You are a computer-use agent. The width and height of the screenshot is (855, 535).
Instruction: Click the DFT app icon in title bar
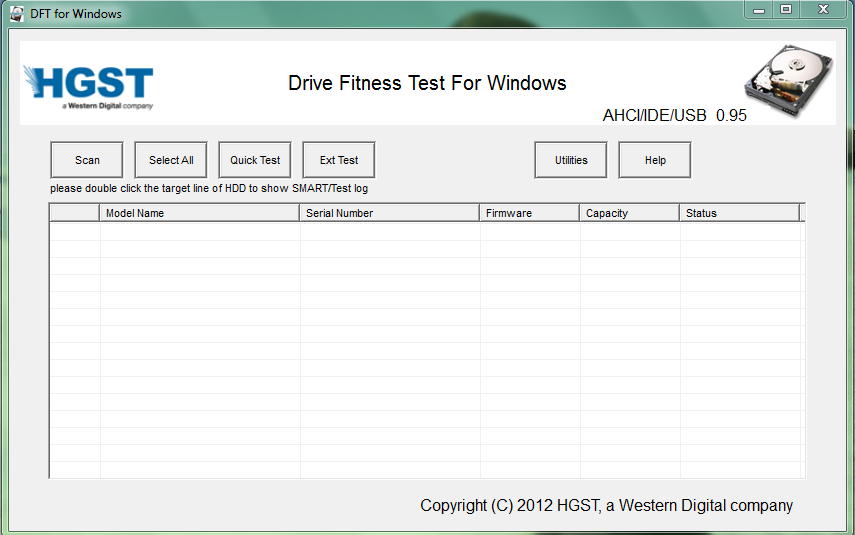point(16,14)
